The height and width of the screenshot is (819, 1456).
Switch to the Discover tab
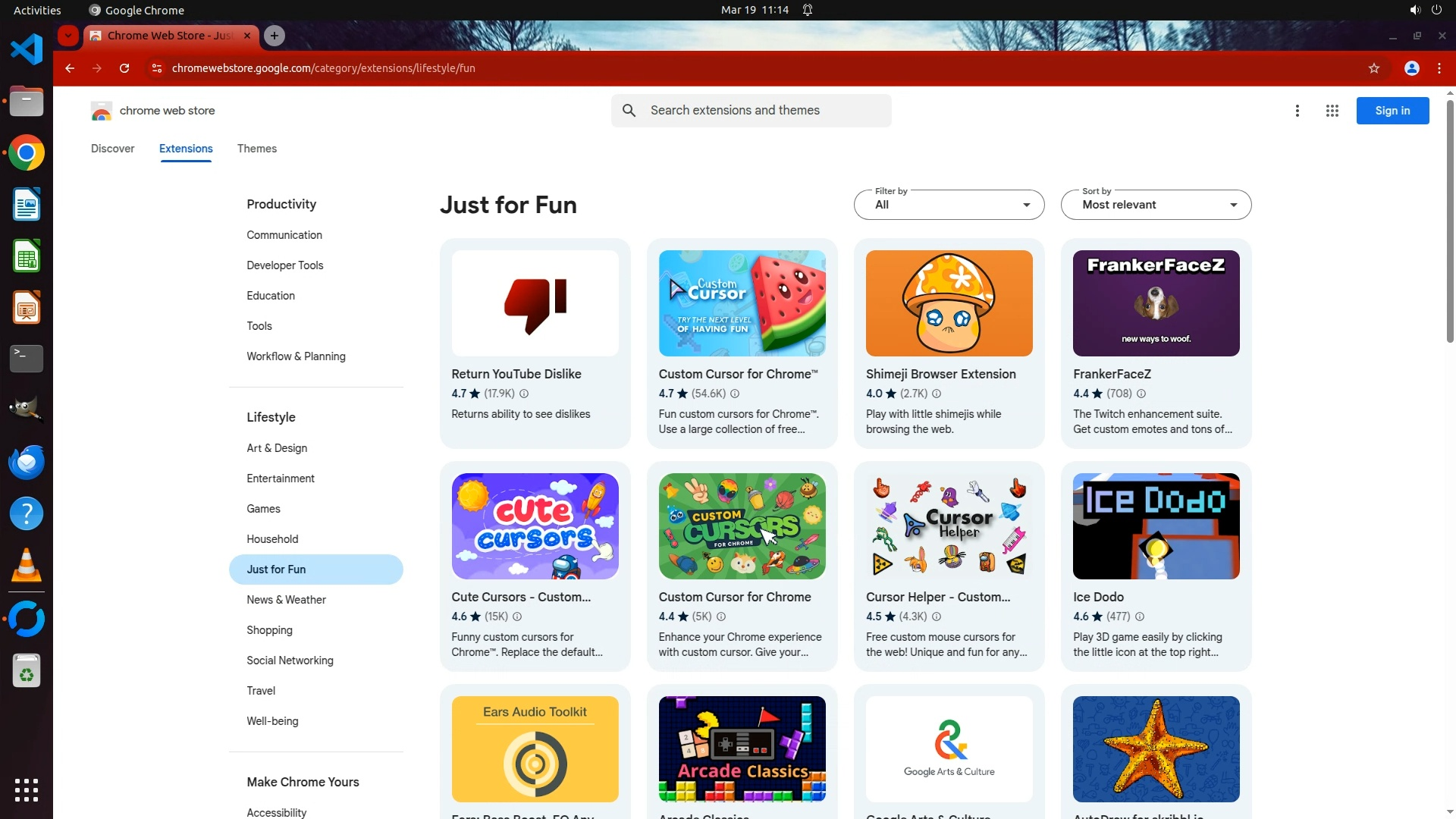click(x=112, y=149)
